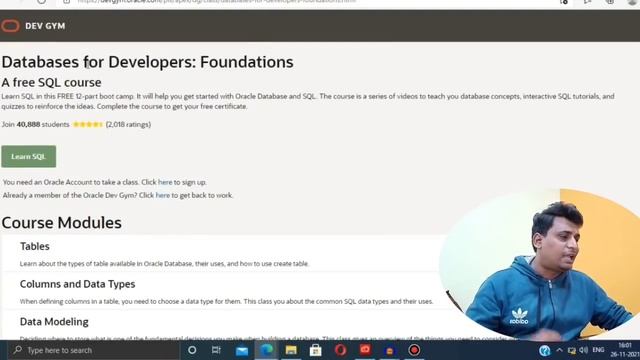Open volume control in system tray

point(584,350)
